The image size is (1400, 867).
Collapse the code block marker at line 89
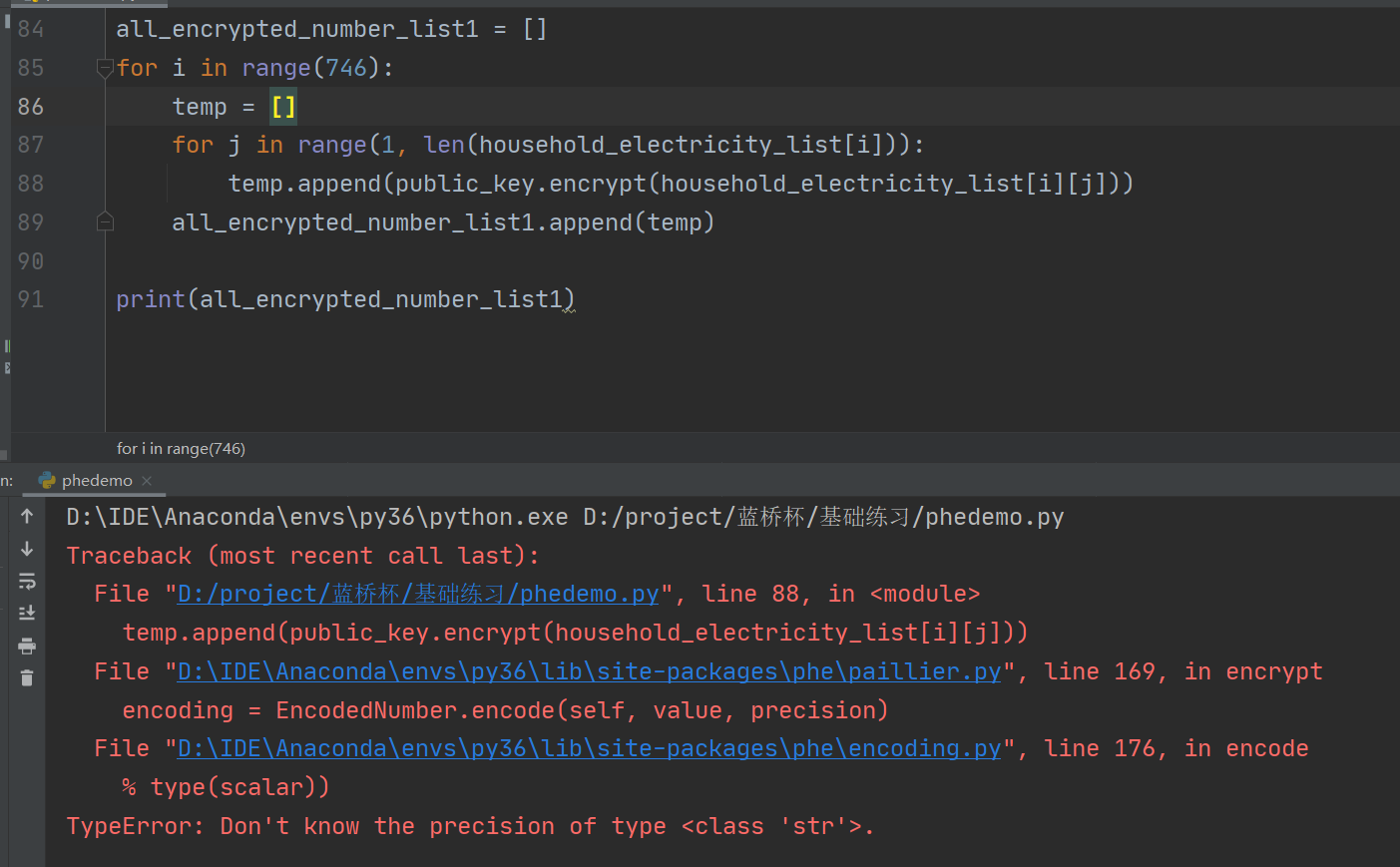(105, 221)
